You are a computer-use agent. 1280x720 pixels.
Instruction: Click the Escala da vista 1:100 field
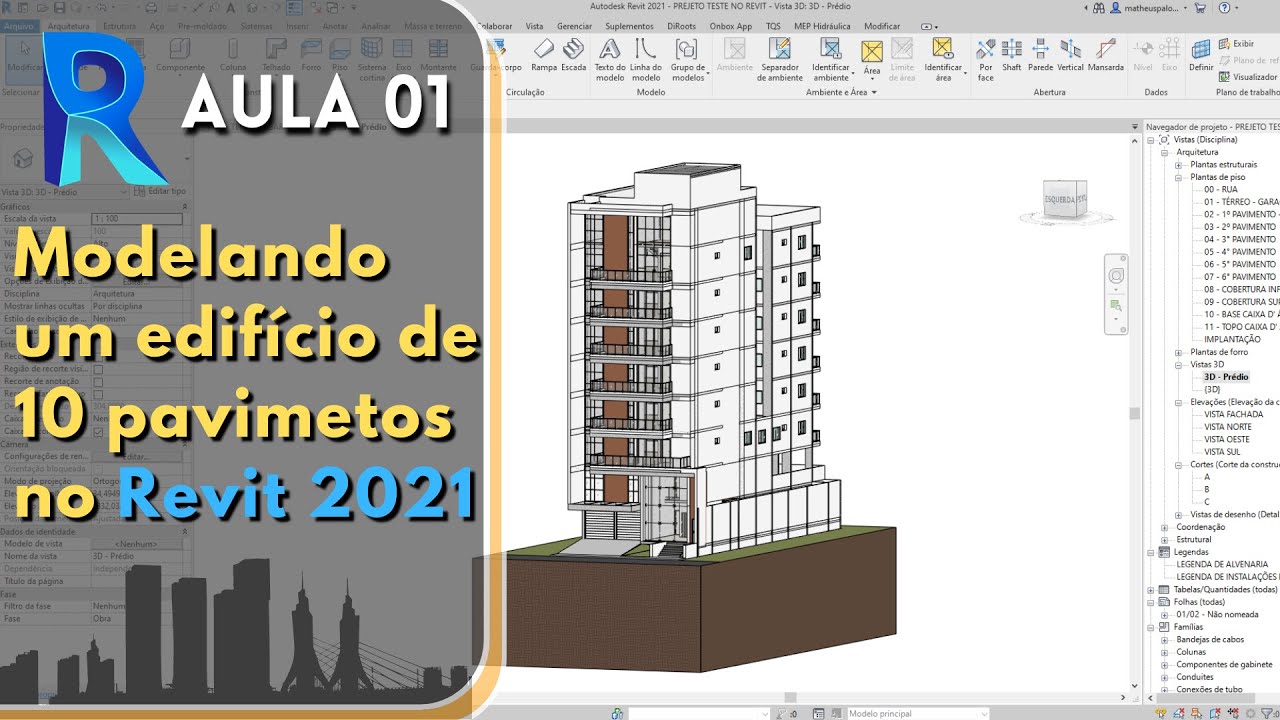pyautogui.click(x=137, y=218)
